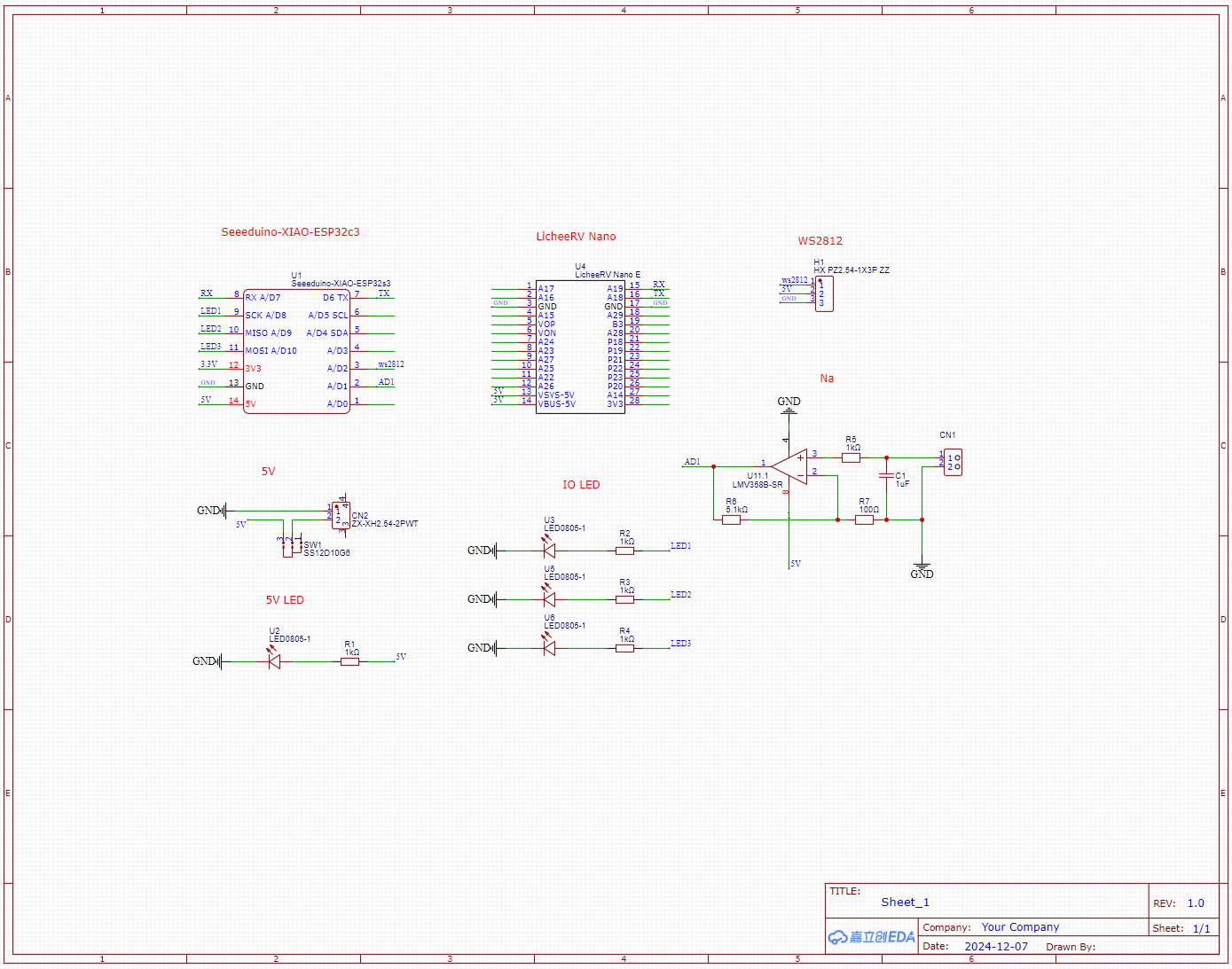The width and height of the screenshot is (1232, 969).
Task: Click the CN1 two-pin connector symbol
Action: point(953,462)
